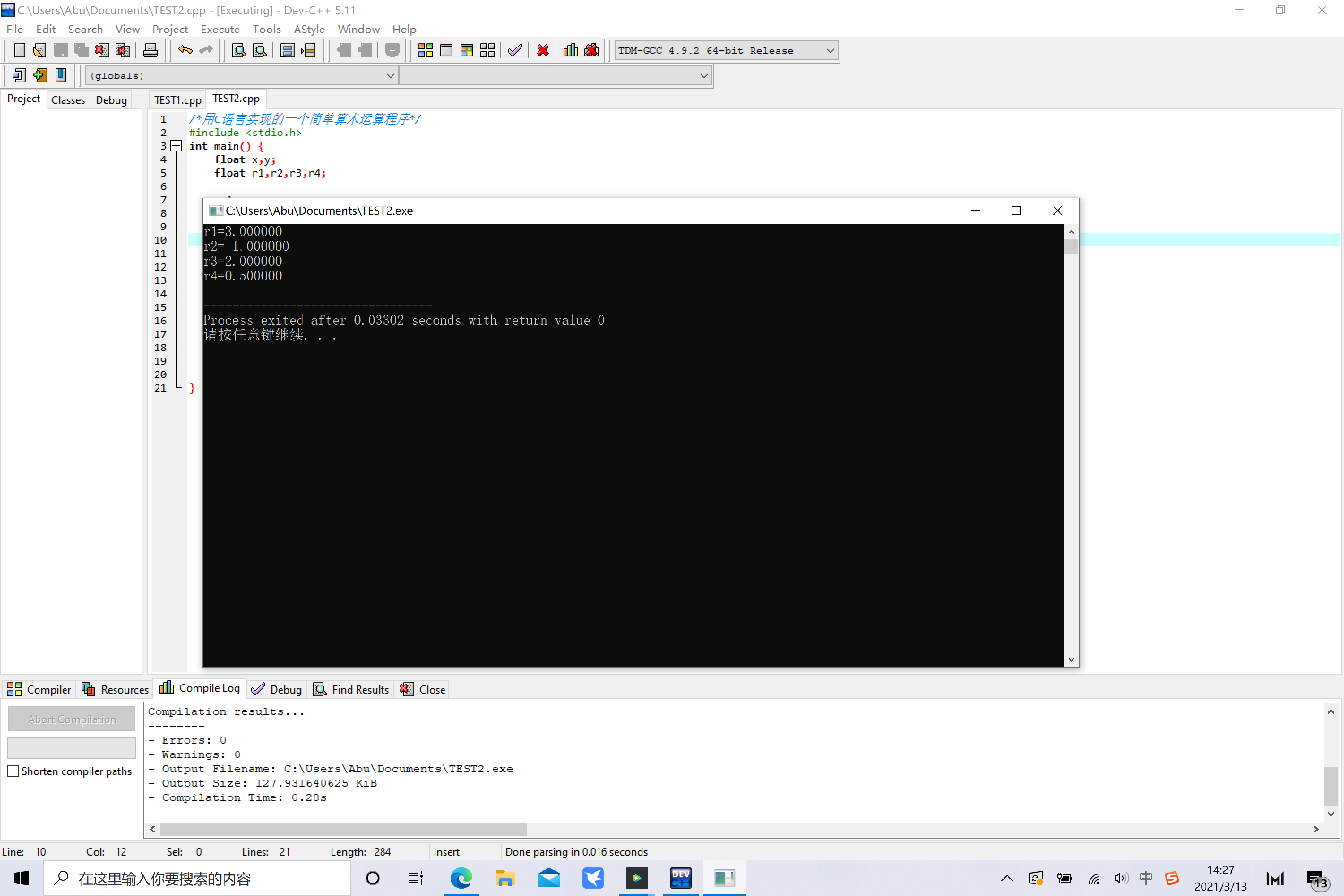Click the Debug checkmark toolbar icon
The height and width of the screenshot is (896, 1344).
(515, 50)
